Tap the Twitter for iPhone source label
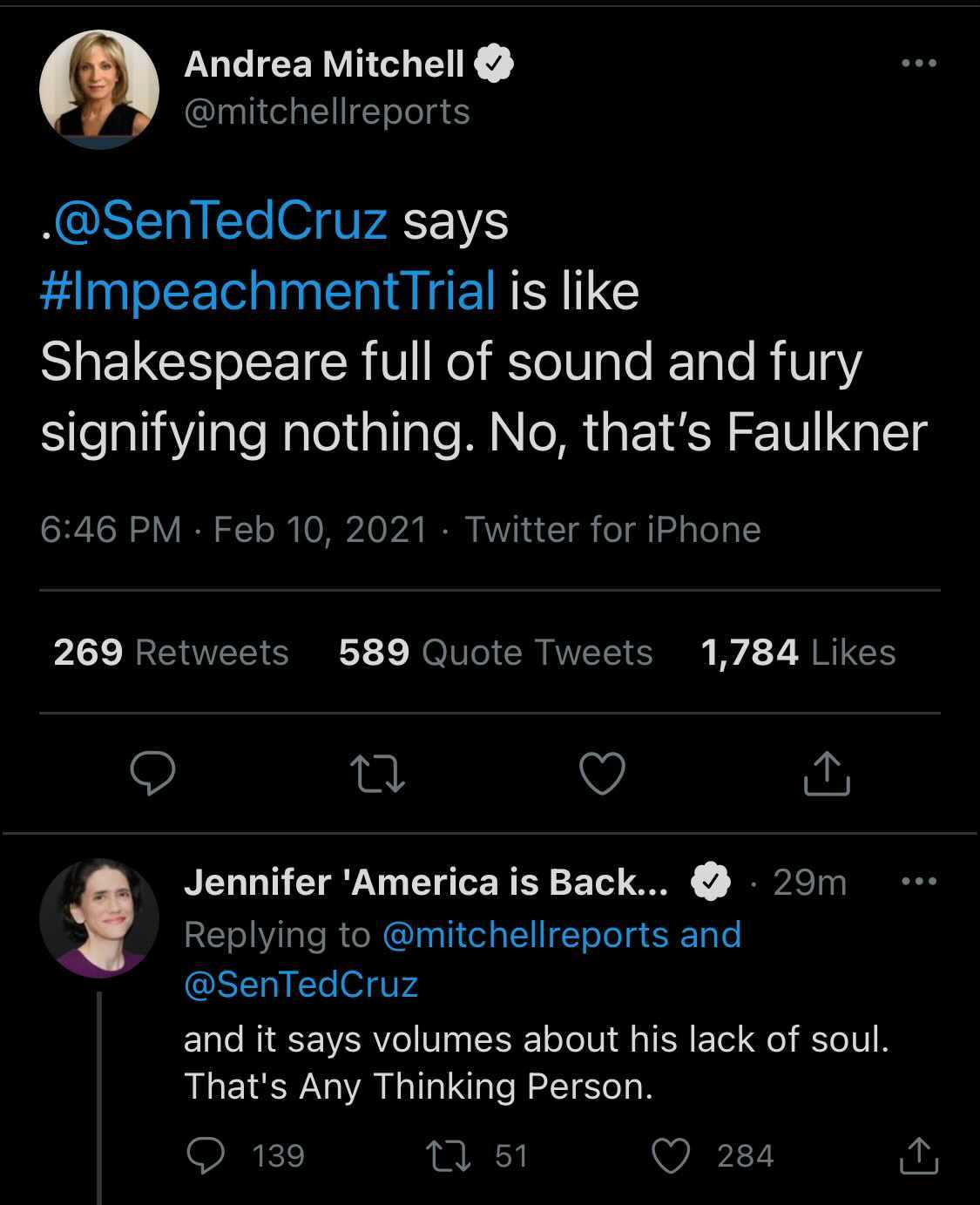Viewport: 980px width, 1205px height. (x=612, y=530)
